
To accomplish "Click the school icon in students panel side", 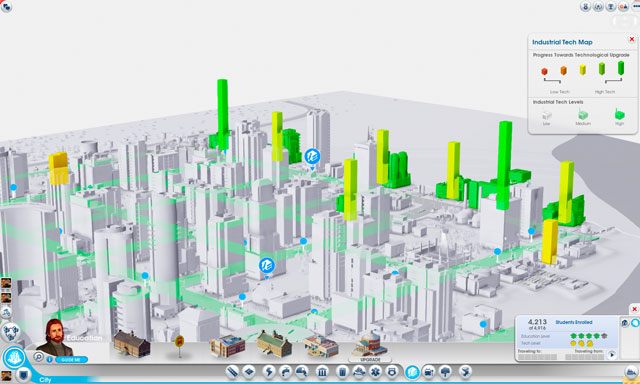I will pos(625,323).
